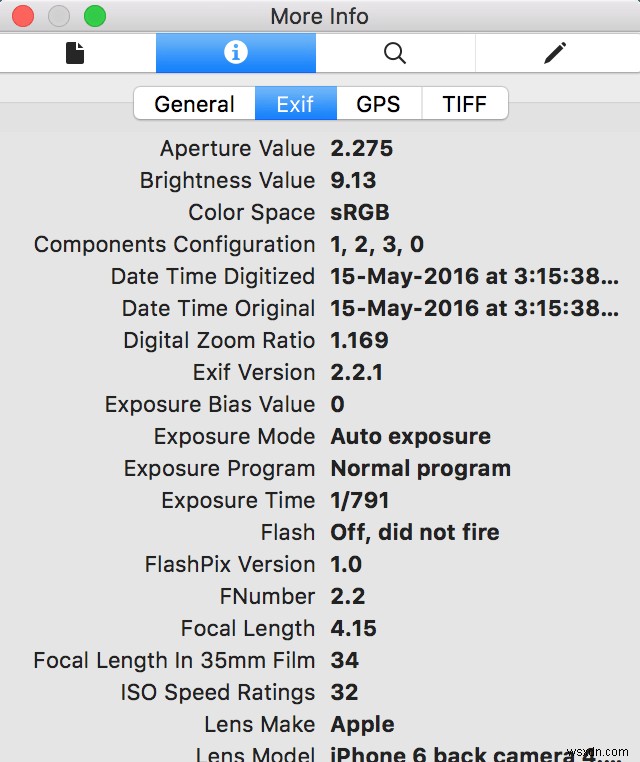Select the Exif segment

pyautogui.click(x=296, y=104)
